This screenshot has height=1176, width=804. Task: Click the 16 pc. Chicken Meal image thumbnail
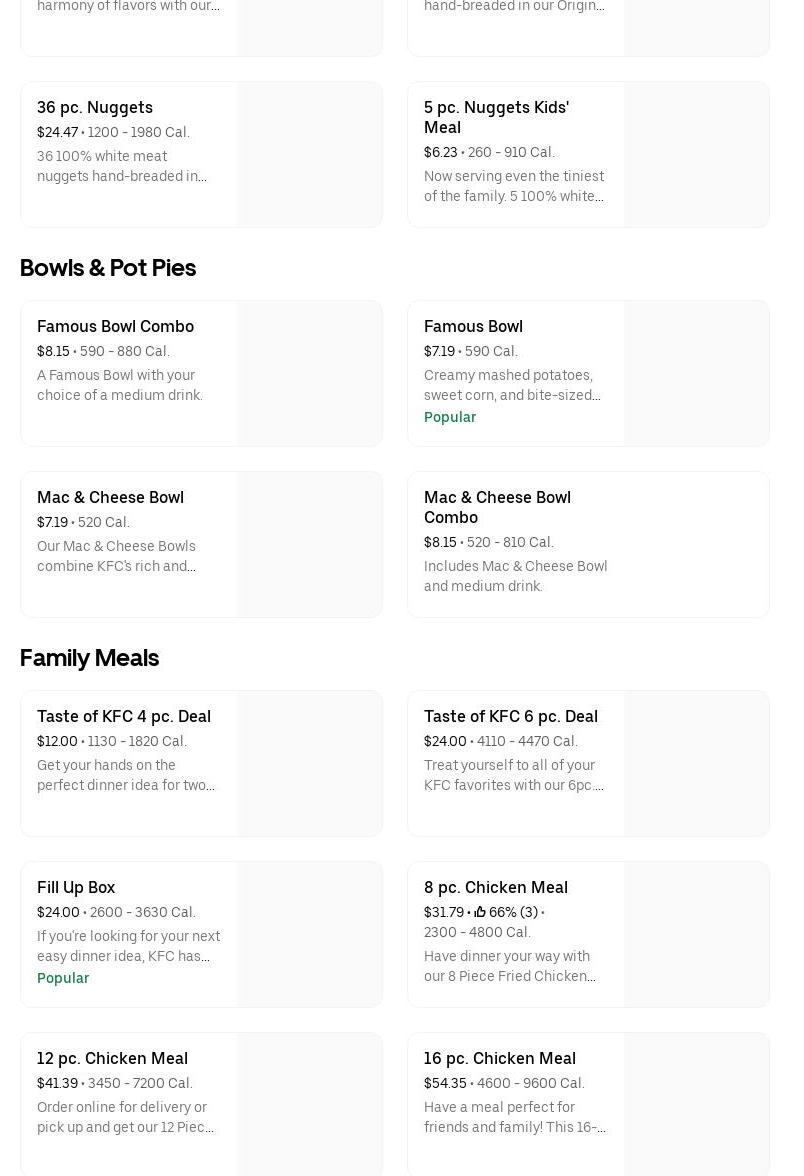click(x=696, y=1105)
